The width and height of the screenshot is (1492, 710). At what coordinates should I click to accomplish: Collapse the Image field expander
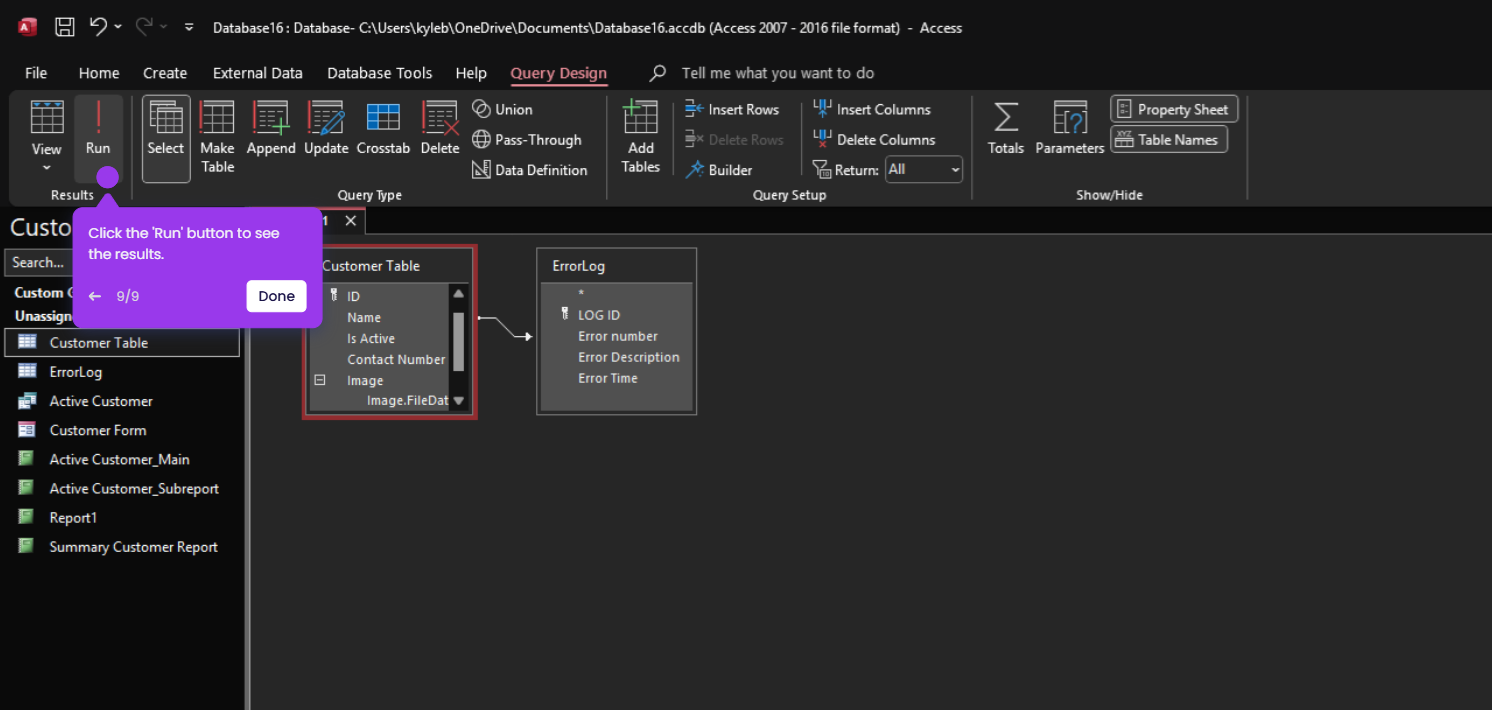tap(320, 380)
